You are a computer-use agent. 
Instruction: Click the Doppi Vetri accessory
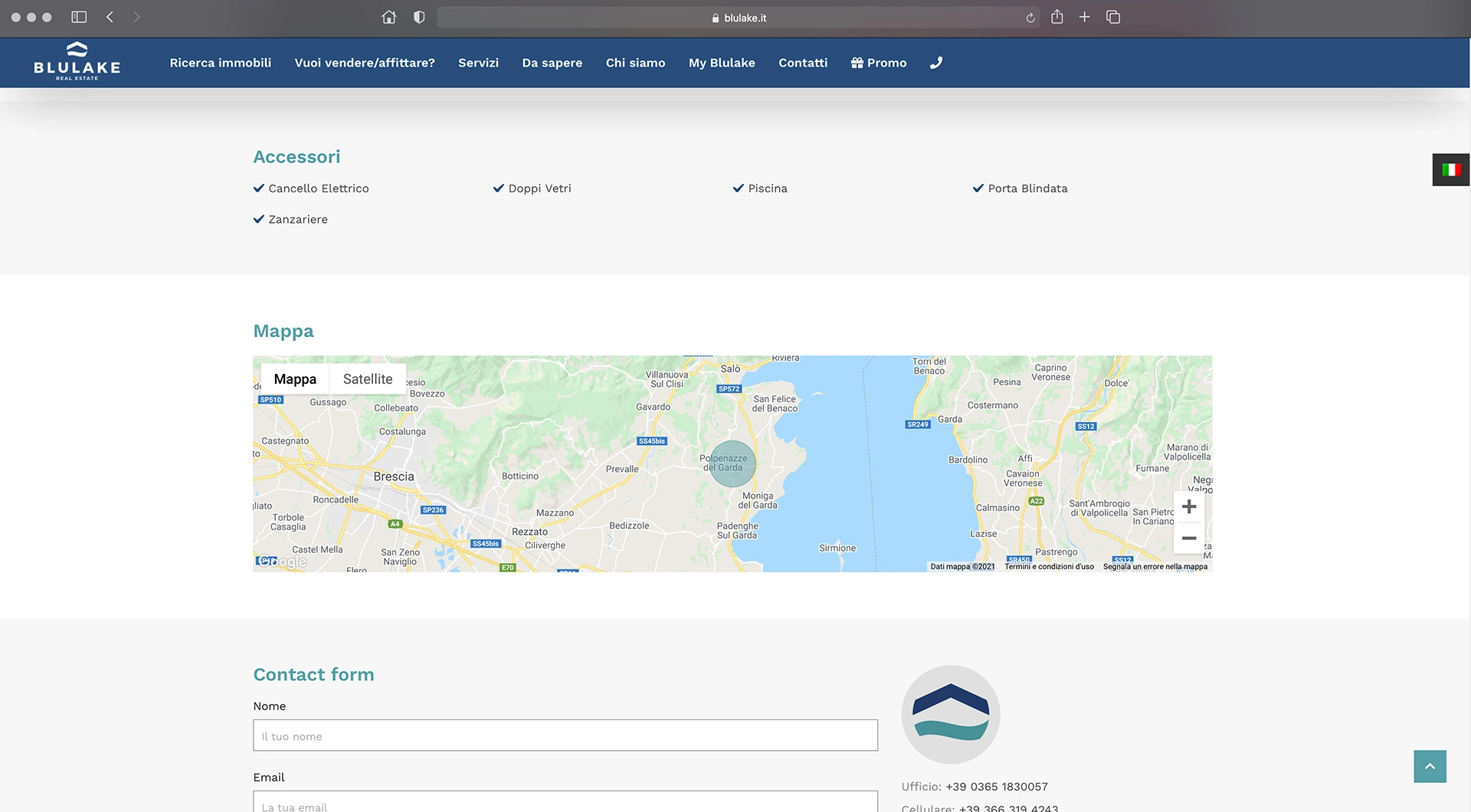532,188
